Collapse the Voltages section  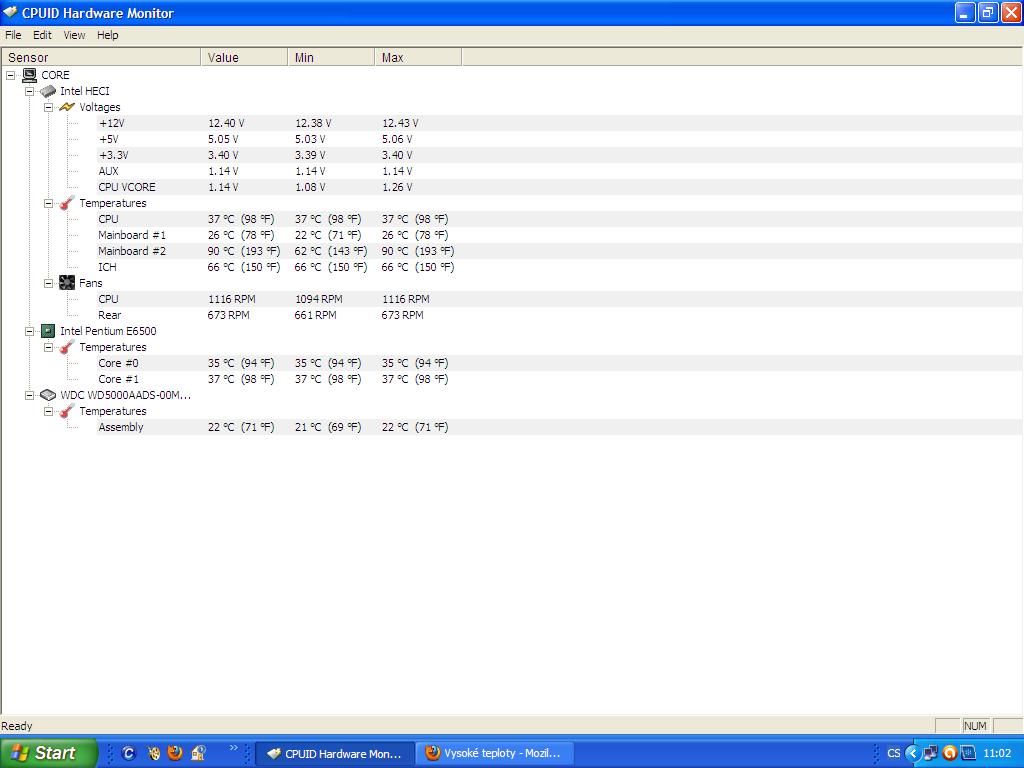point(48,107)
